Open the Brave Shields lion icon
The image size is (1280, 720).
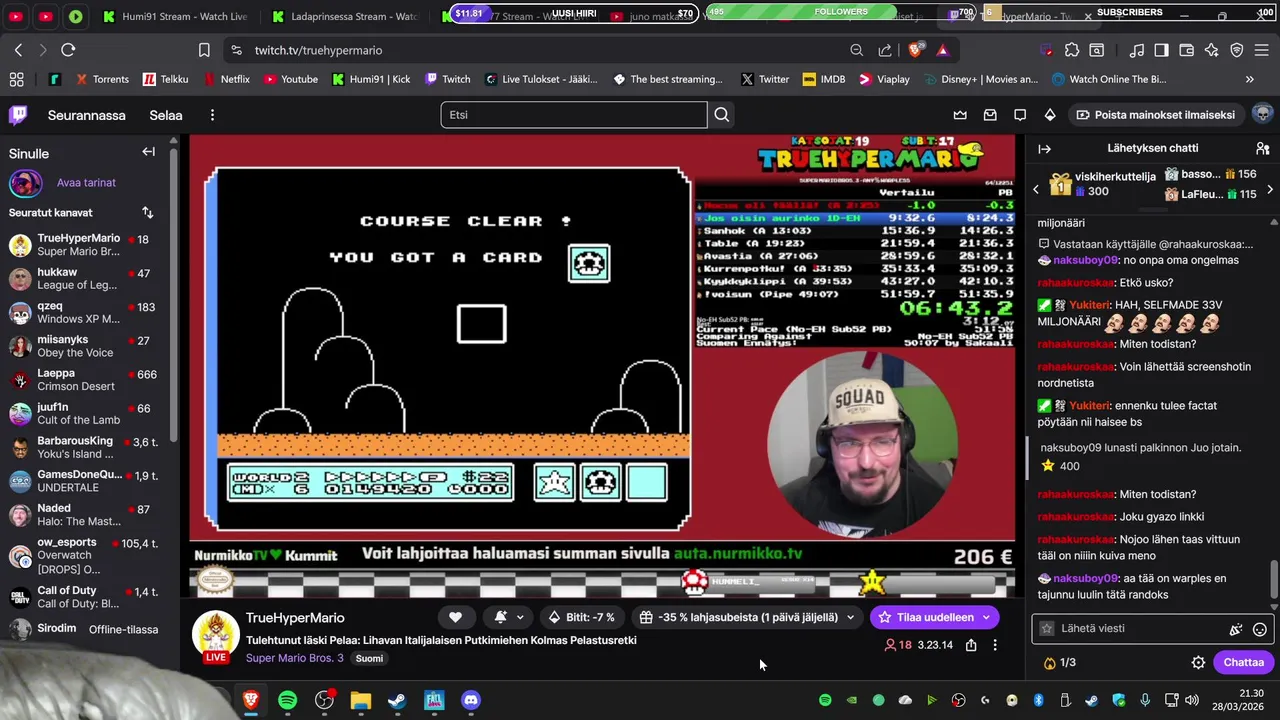[915, 50]
